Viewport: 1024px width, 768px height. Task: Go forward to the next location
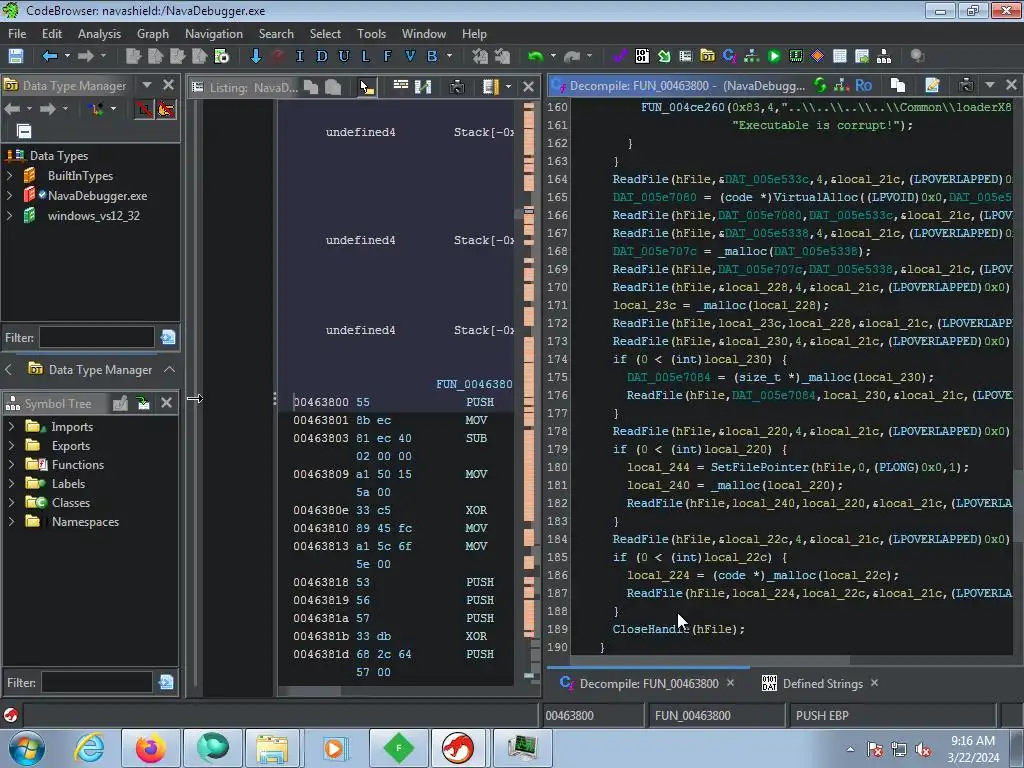85,56
